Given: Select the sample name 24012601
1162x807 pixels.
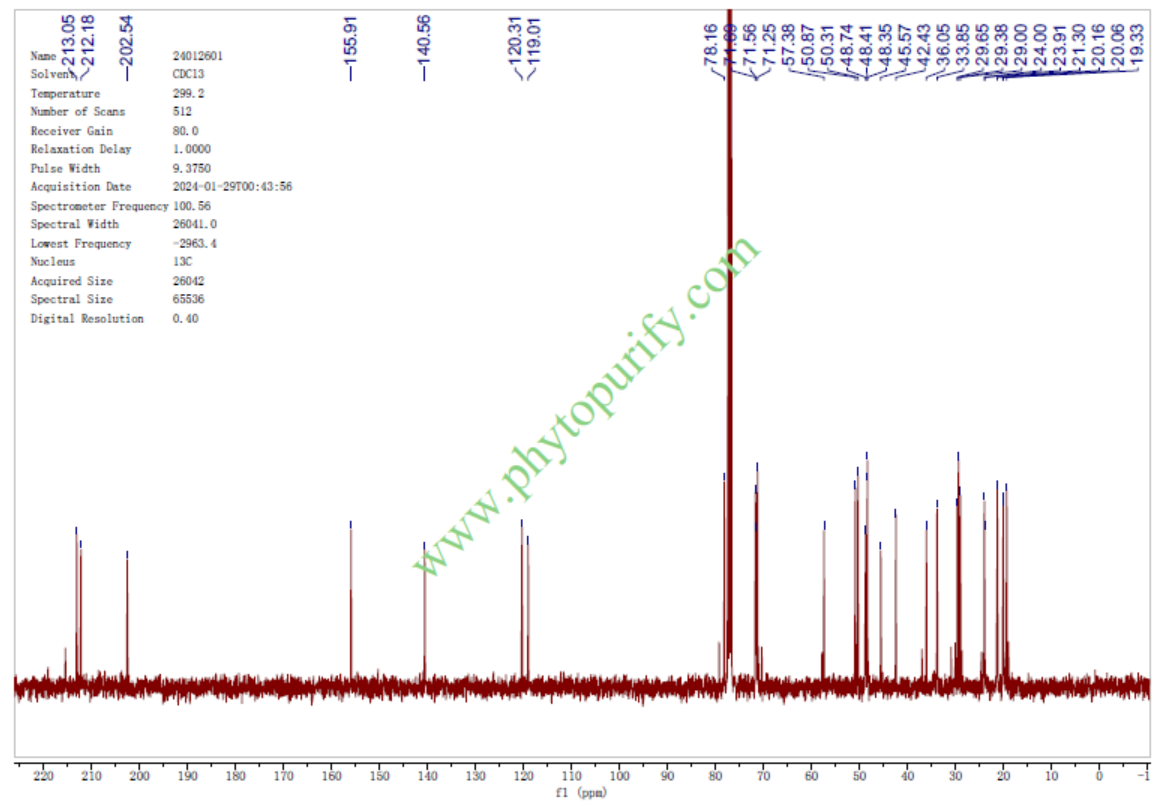Looking at the screenshot, I should tap(198, 57).
